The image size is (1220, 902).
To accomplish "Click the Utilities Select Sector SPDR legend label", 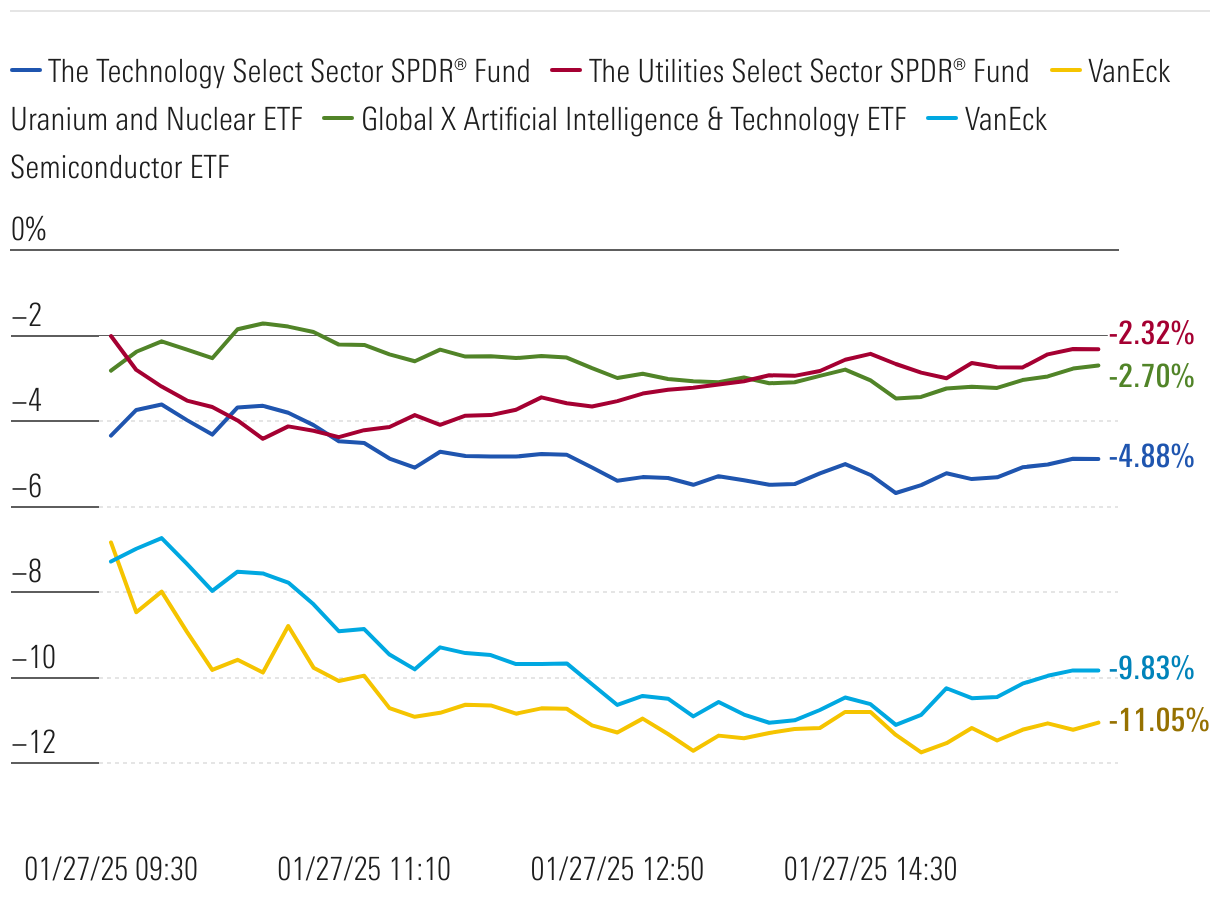I will pyautogui.click(x=809, y=71).
